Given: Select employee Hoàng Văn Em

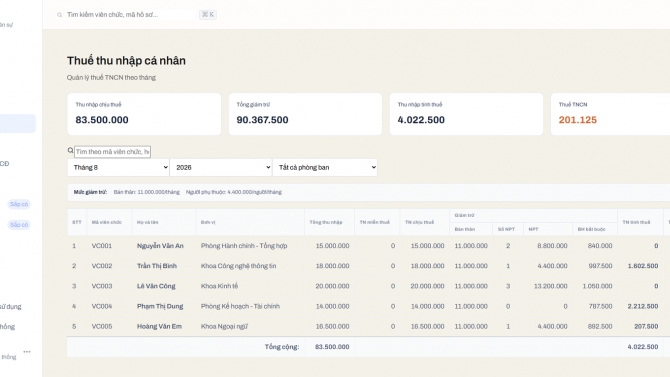Looking at the screenshot, I should click(159, 326).
